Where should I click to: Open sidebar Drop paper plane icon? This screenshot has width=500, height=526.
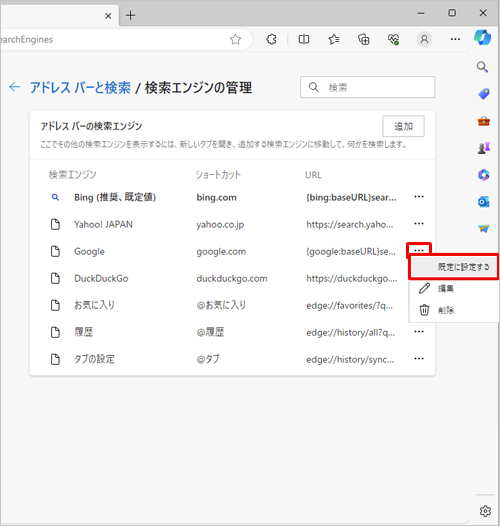click(484, 228)
